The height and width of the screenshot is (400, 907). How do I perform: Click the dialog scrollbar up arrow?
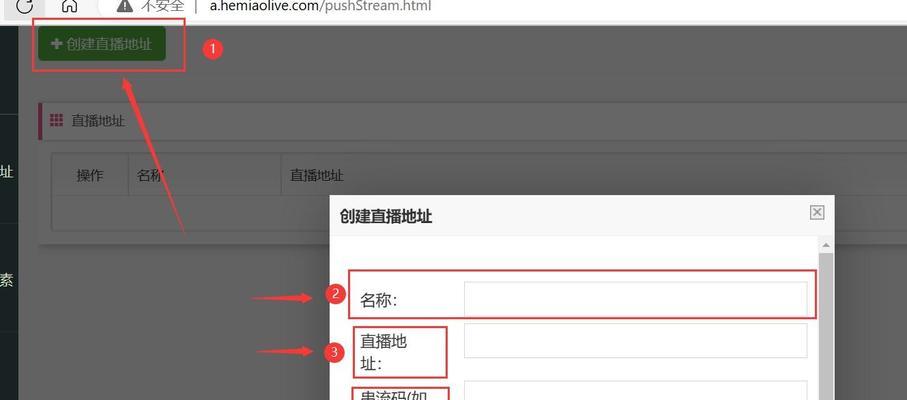(826, 245)
